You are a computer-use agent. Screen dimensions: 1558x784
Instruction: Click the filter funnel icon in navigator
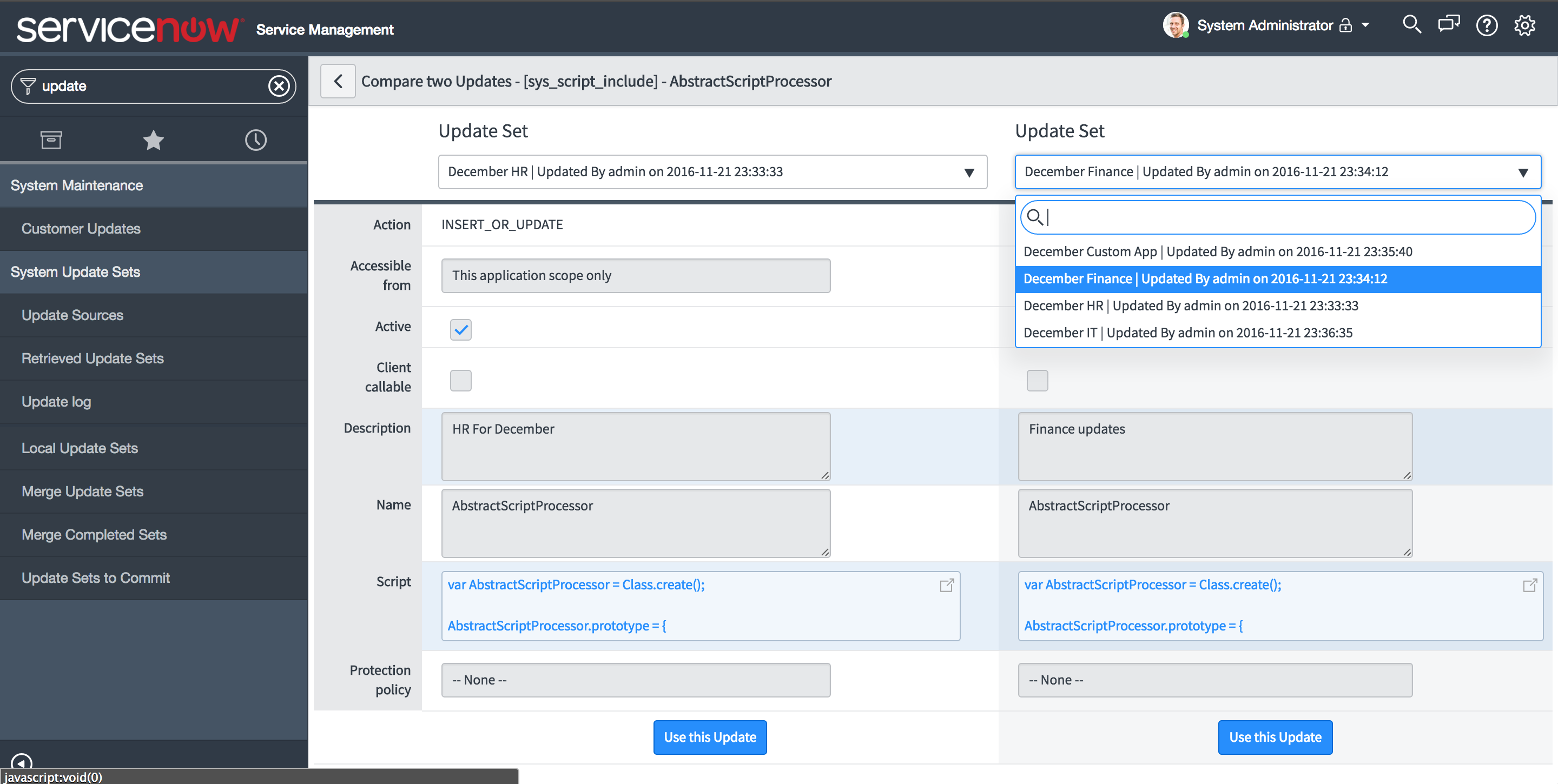click(28, 86)
